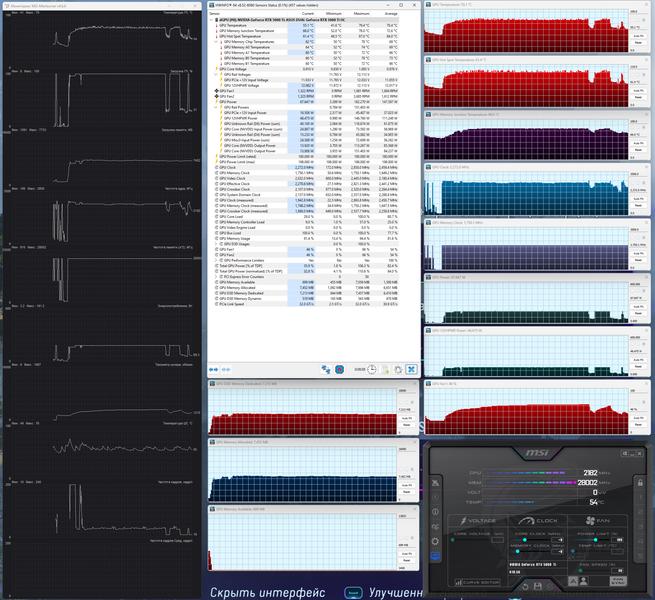Collapse the GPU Rail Voltages group
The width and height of the screenshot is (655, 600).
pyautogui.click(x=216, y=74)
